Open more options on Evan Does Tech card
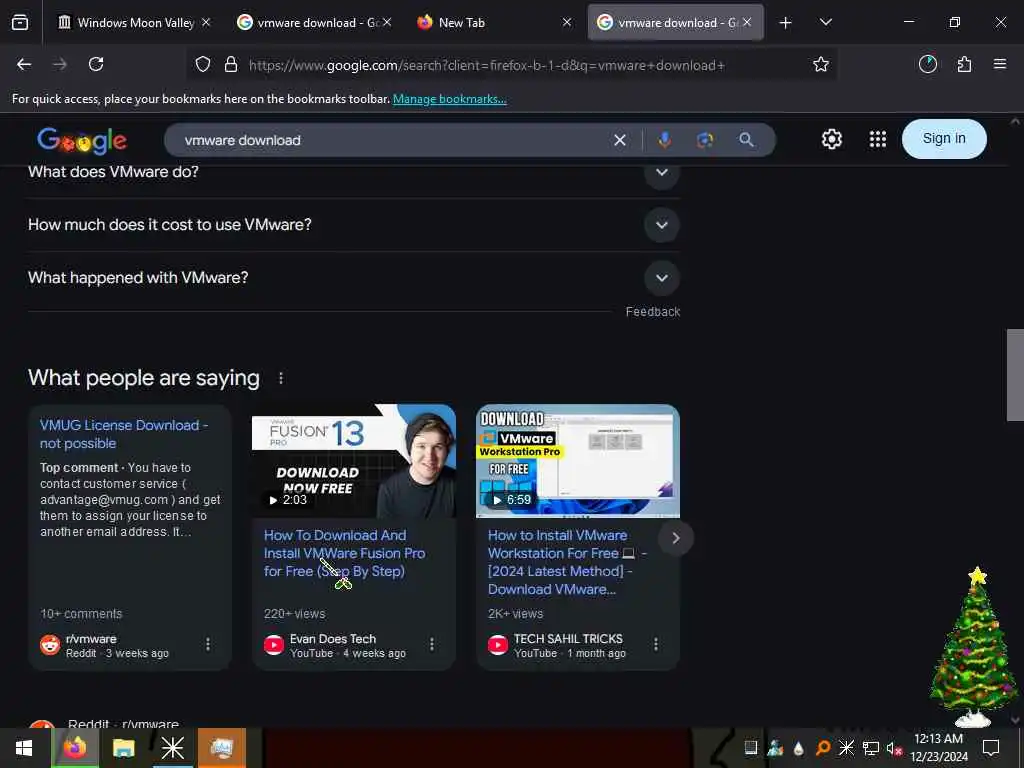The height and width of the screenshot is (768, 1024). 432,645
